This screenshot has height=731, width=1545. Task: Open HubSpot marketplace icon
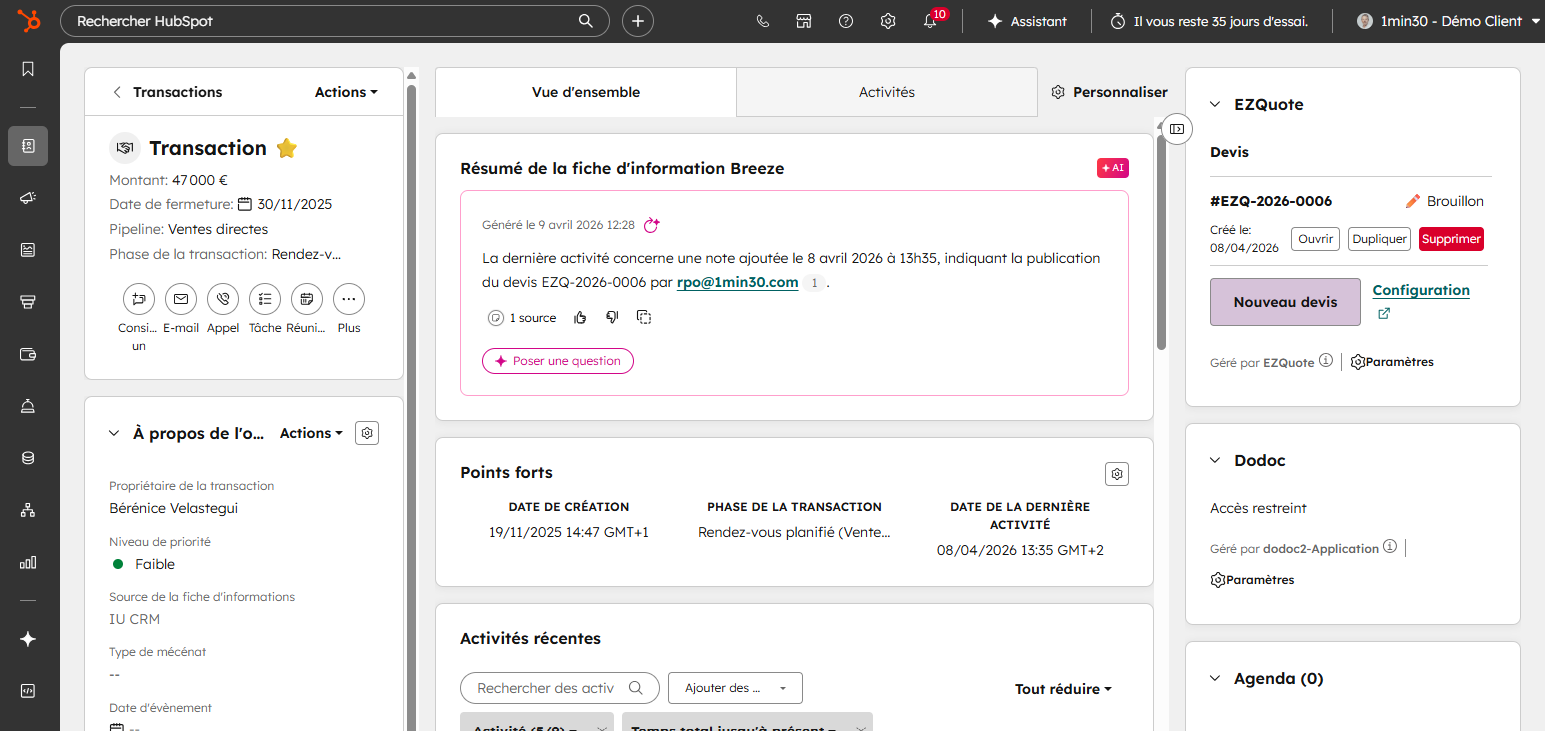tap(804, 21)
